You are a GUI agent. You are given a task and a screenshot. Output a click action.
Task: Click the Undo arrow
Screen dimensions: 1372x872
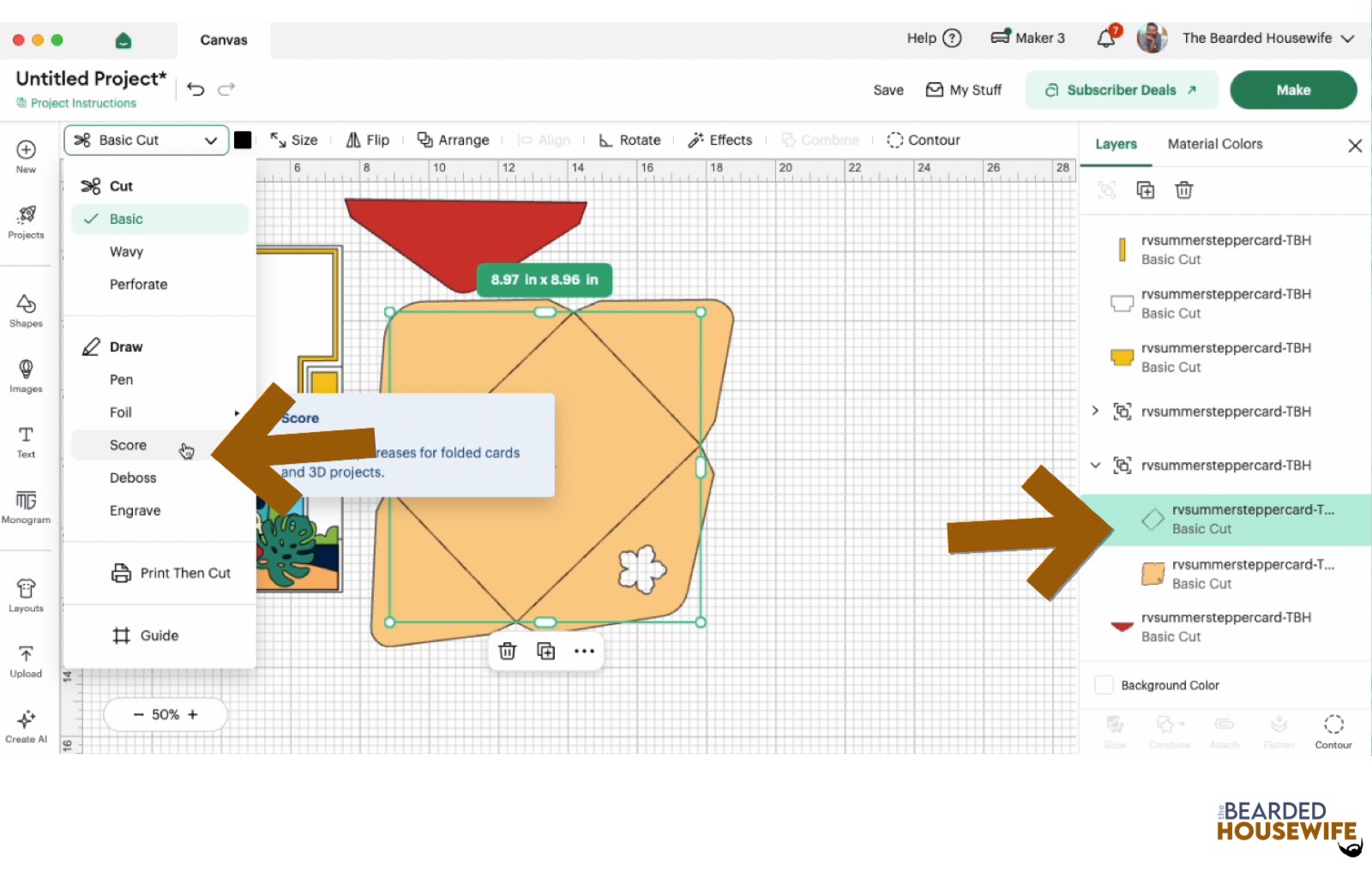196,89
